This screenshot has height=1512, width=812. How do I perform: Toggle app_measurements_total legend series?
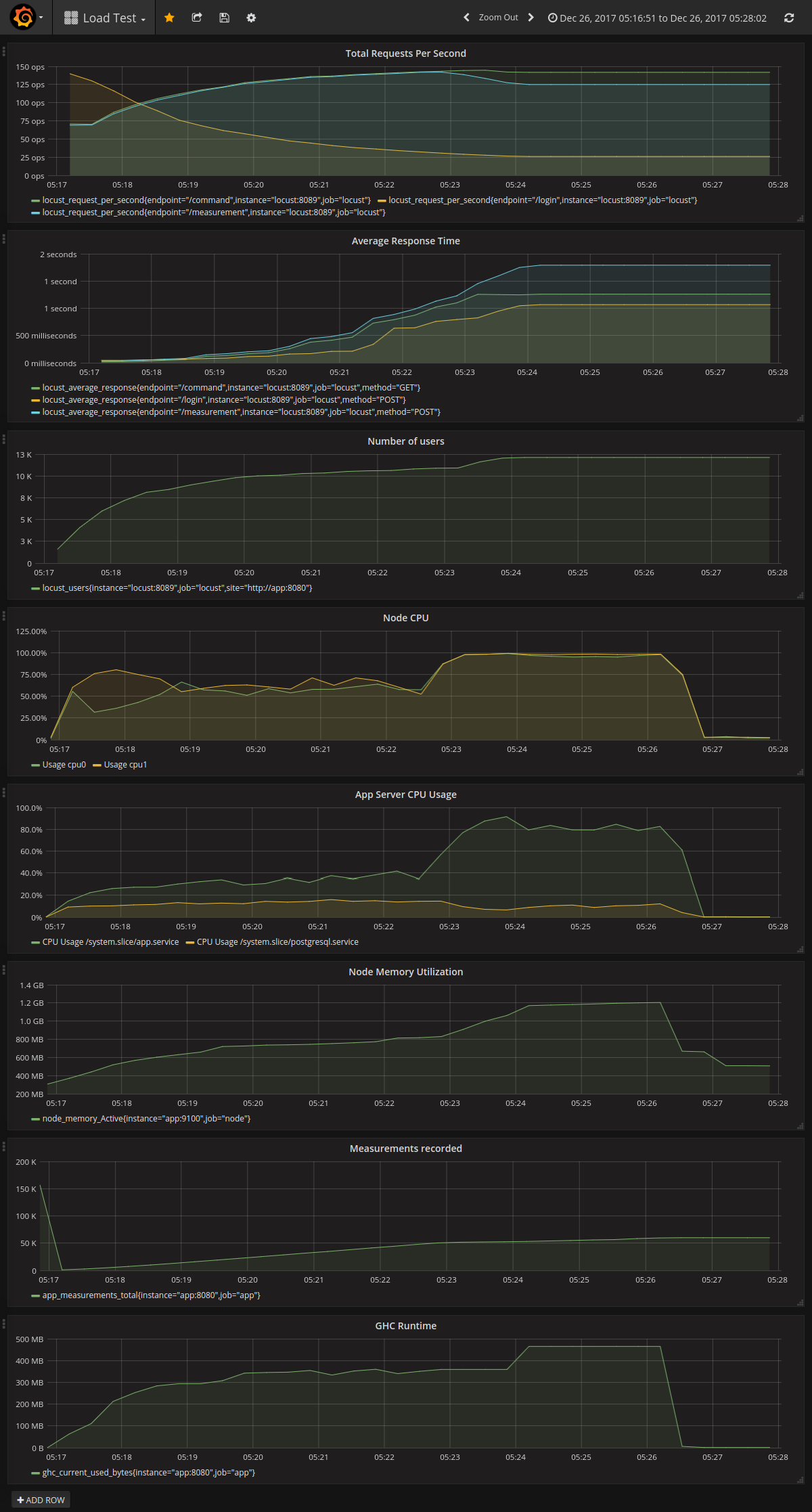click(151, 1295)
